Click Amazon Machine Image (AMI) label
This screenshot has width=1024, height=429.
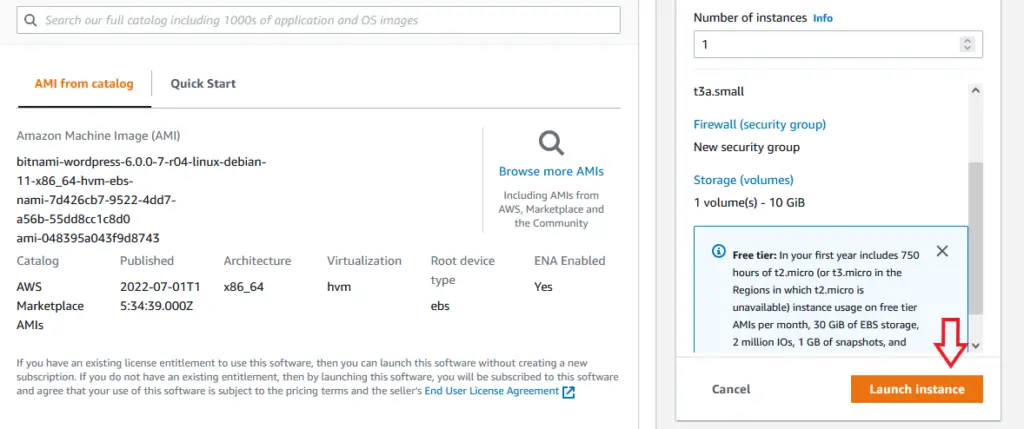coord(98,136)
